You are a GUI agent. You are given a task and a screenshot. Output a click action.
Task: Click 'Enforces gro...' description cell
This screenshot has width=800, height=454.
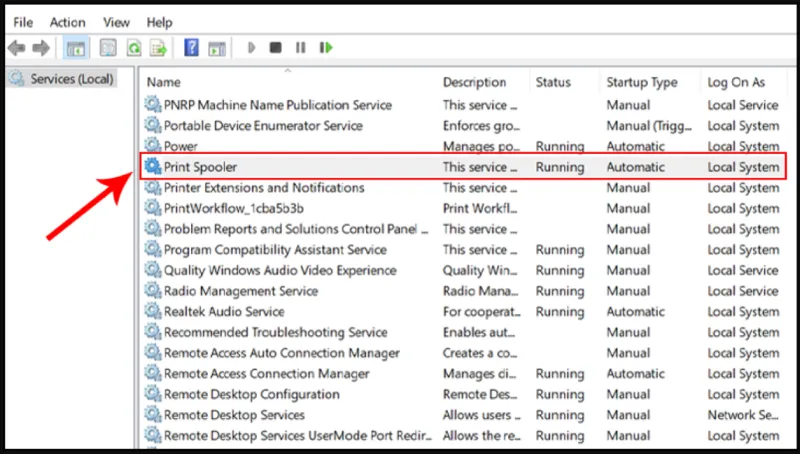(481, 125)
